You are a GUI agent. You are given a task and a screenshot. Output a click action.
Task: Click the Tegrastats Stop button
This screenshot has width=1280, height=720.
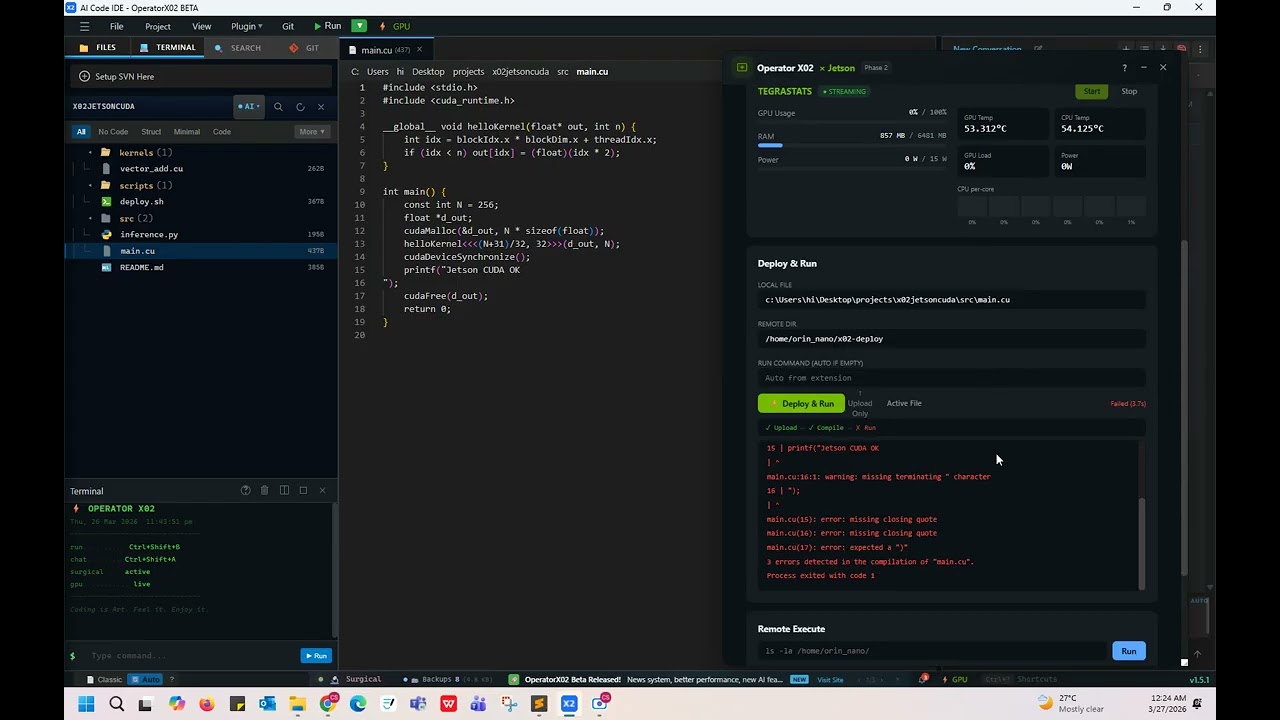click(1129, 91)
